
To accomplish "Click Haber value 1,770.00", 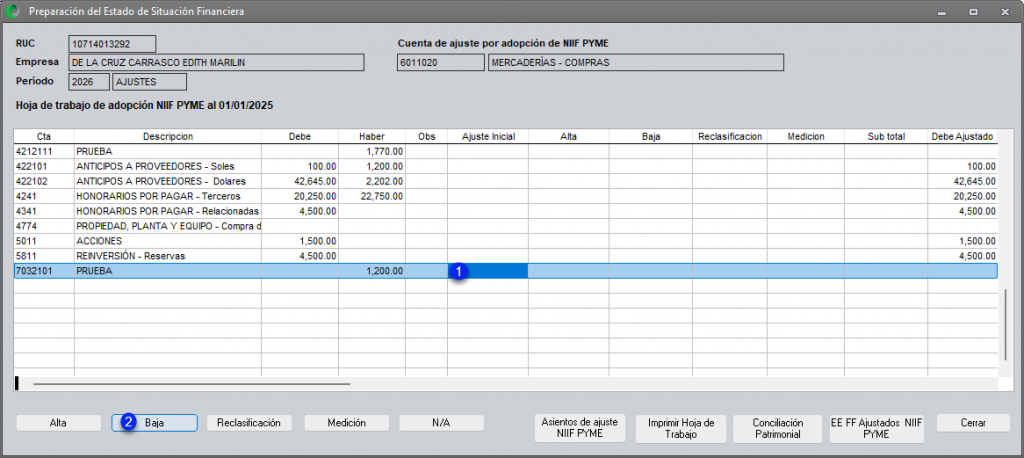I will [x=372, y=151].
